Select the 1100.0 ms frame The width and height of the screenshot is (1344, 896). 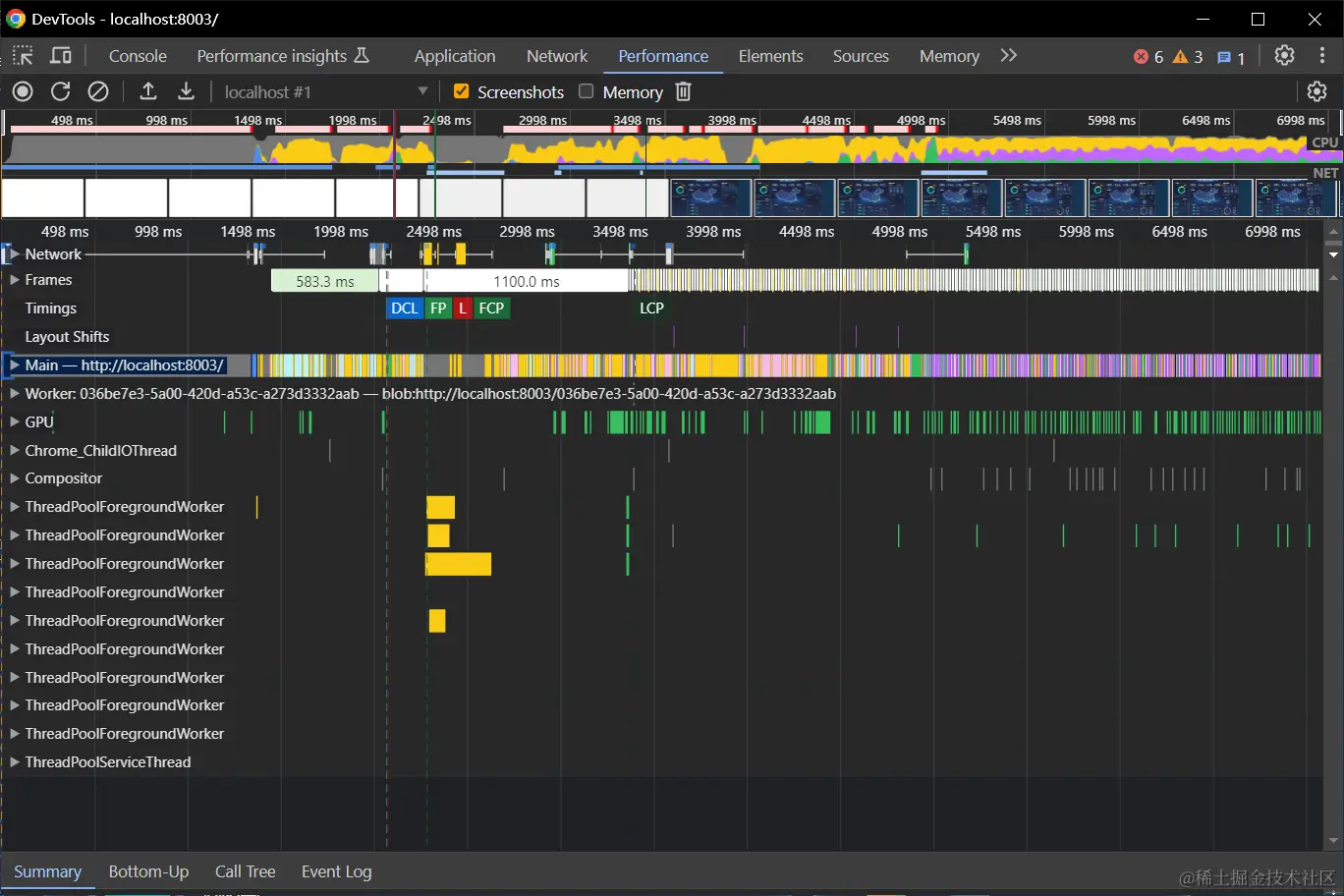click(527, 281)
